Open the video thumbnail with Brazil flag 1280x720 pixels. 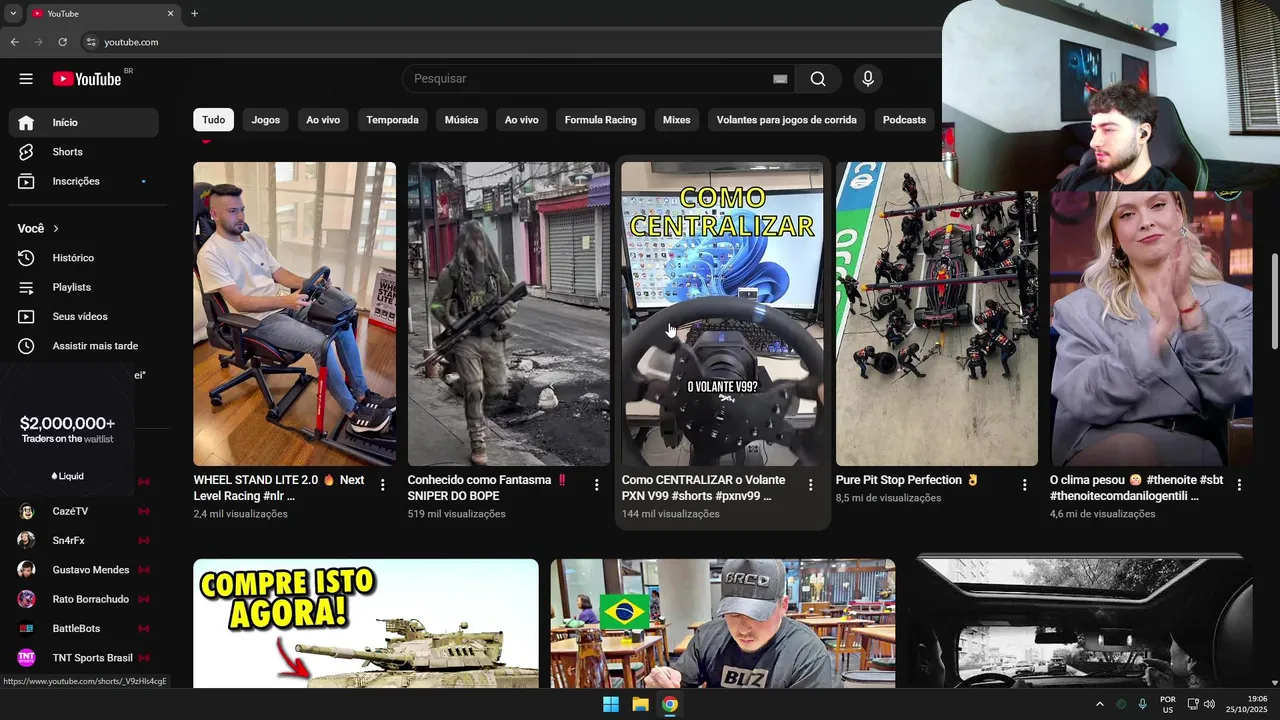722,623
